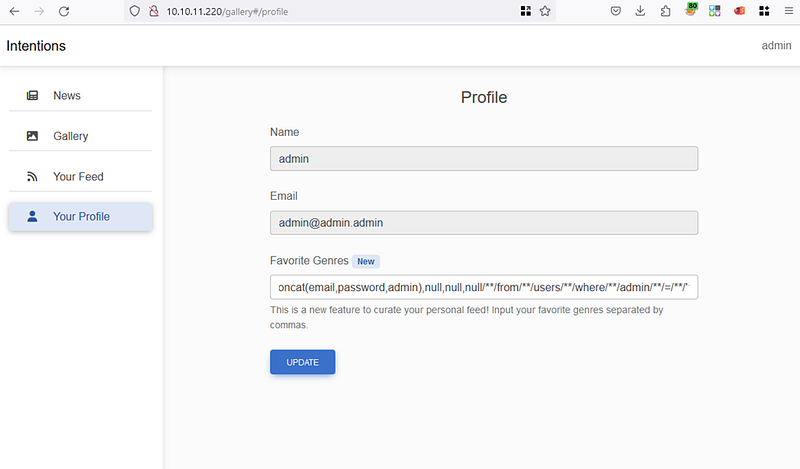Click the Email field with admin@admin.admin
Viewport: 800px width, 469px height.
(484, 223)
